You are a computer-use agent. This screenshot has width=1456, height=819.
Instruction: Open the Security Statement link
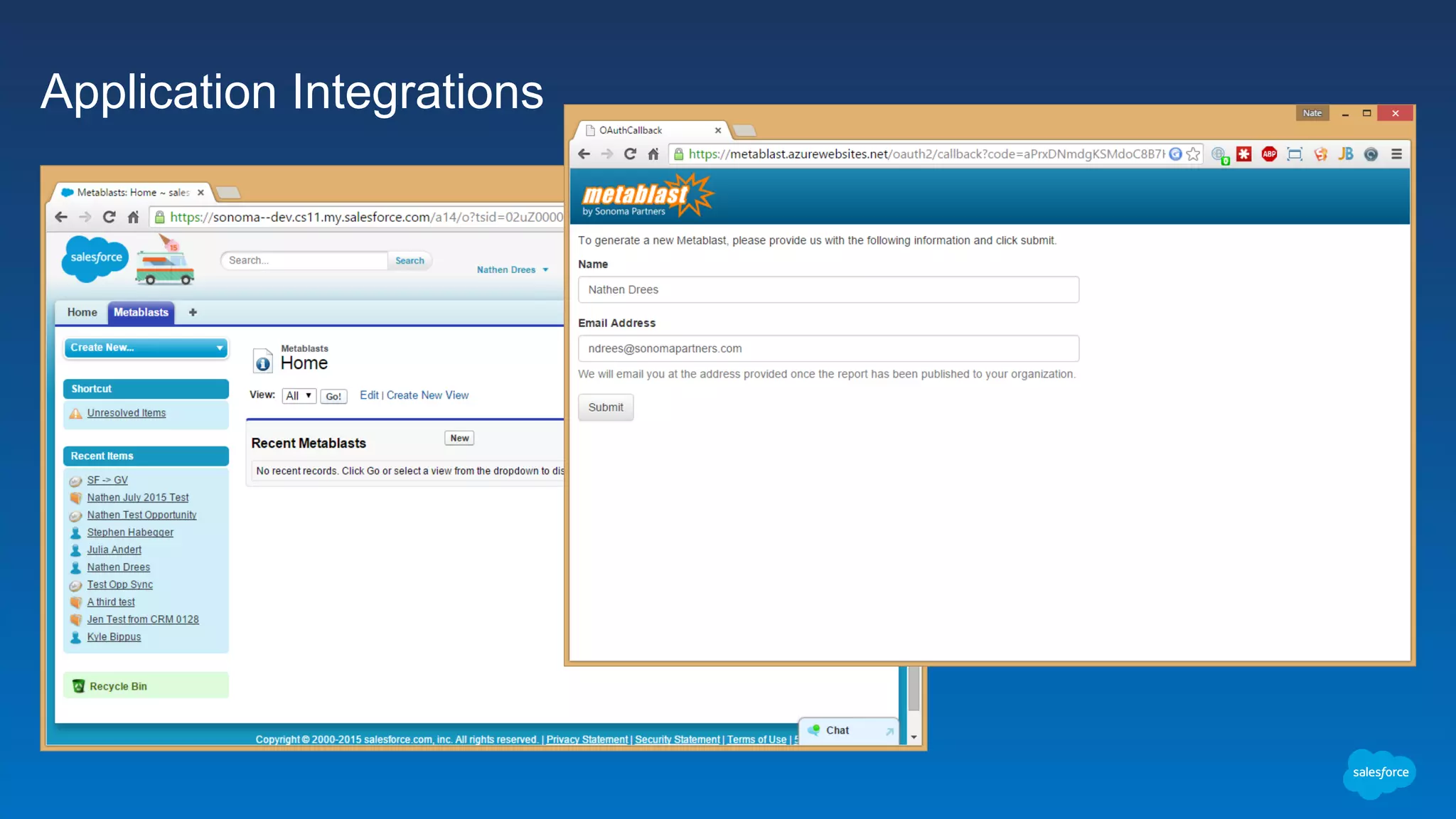tap(678, 739)
